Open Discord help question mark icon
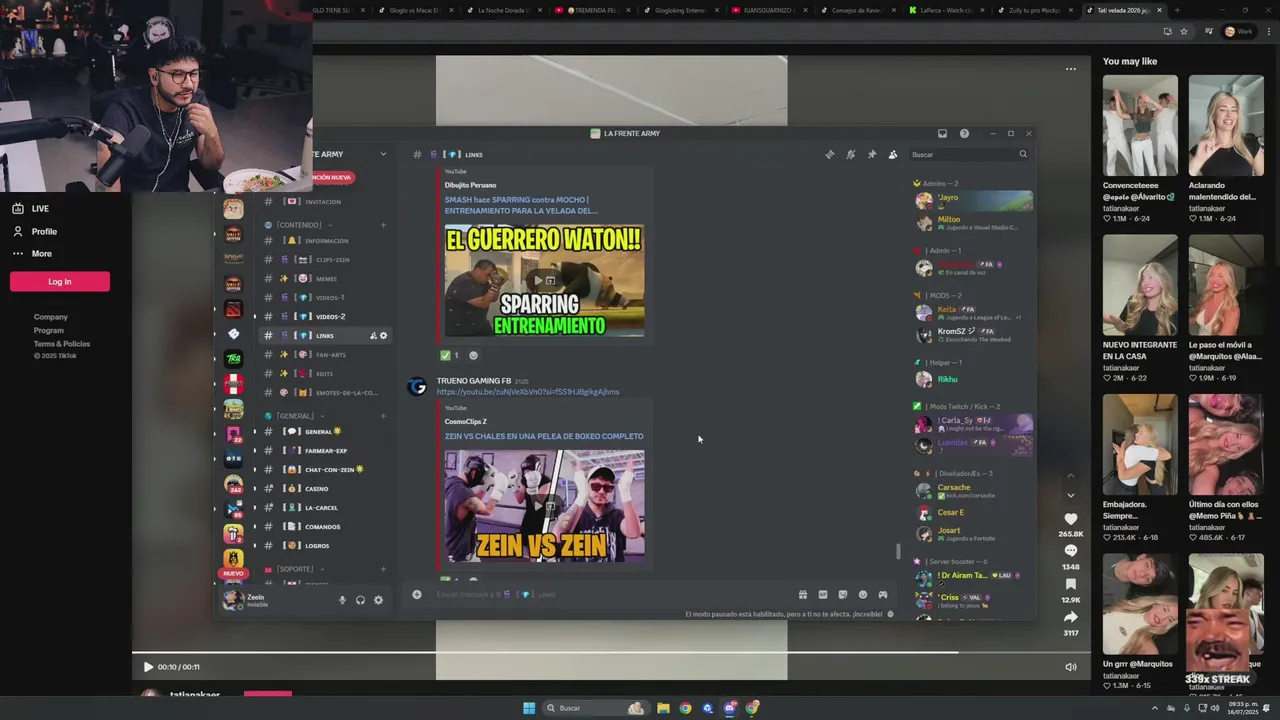 tap(964, 133)
